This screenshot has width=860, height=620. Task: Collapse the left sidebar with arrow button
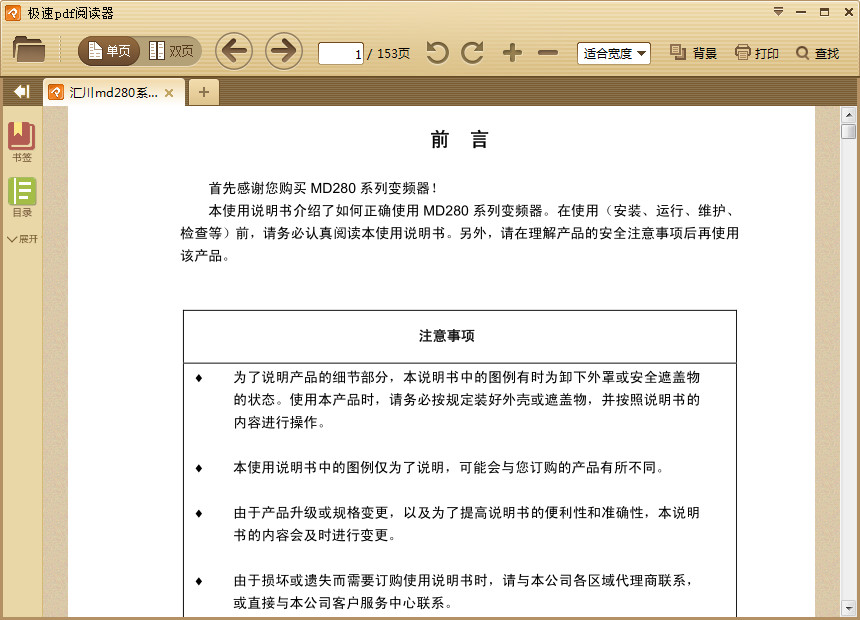(21, 92)
